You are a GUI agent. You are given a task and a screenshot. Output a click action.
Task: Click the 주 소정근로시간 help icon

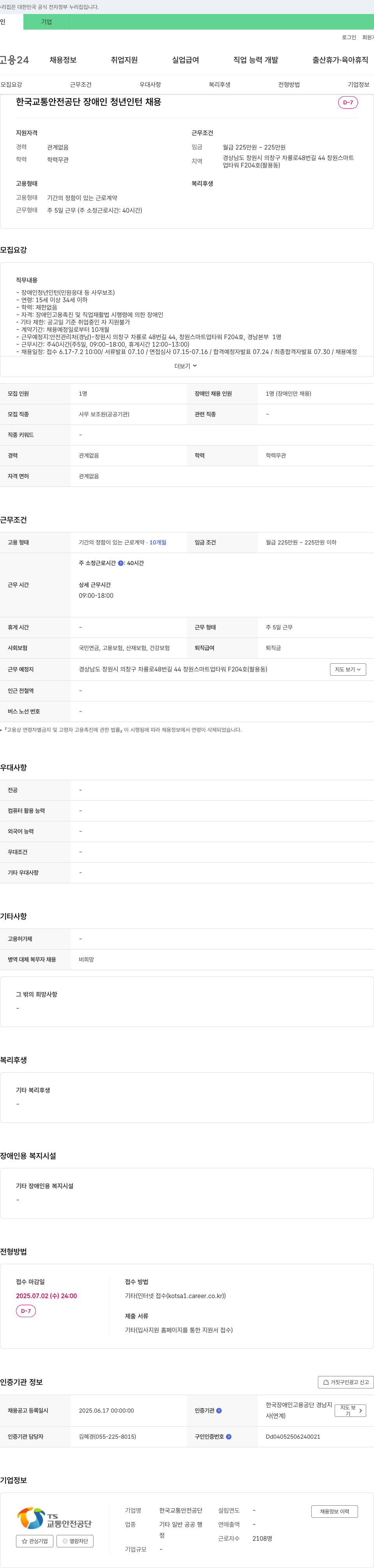coord(121,563)
